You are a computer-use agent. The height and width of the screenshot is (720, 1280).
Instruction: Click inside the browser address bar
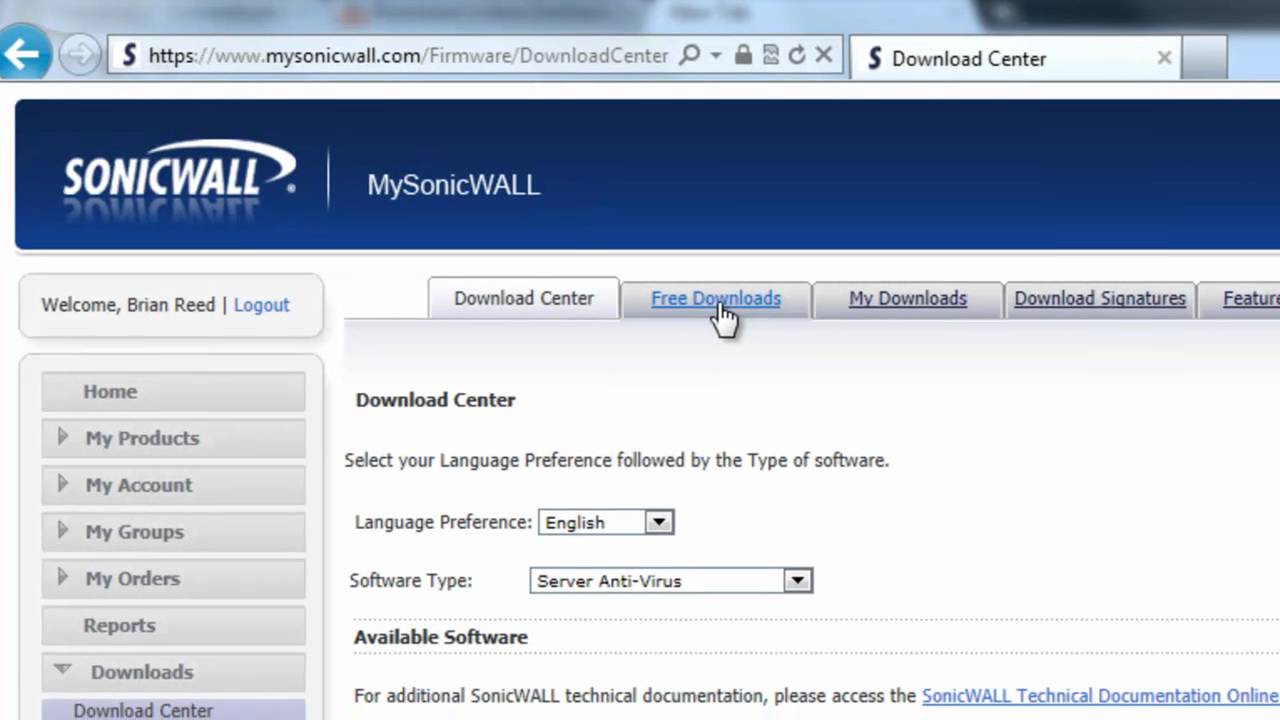click(400, 55)
